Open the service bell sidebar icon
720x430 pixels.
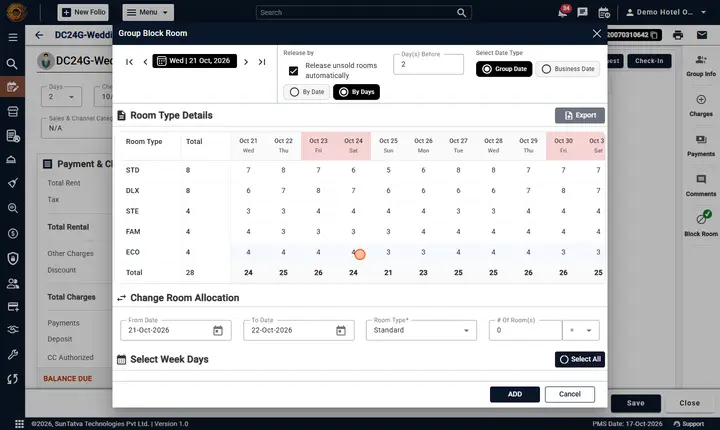(12, 159)
